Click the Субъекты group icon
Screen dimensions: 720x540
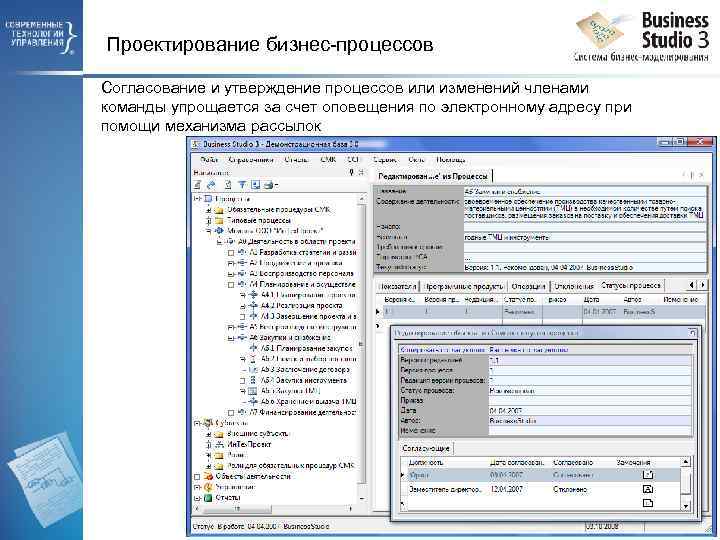pyautogui.click(x=208, y=423)
